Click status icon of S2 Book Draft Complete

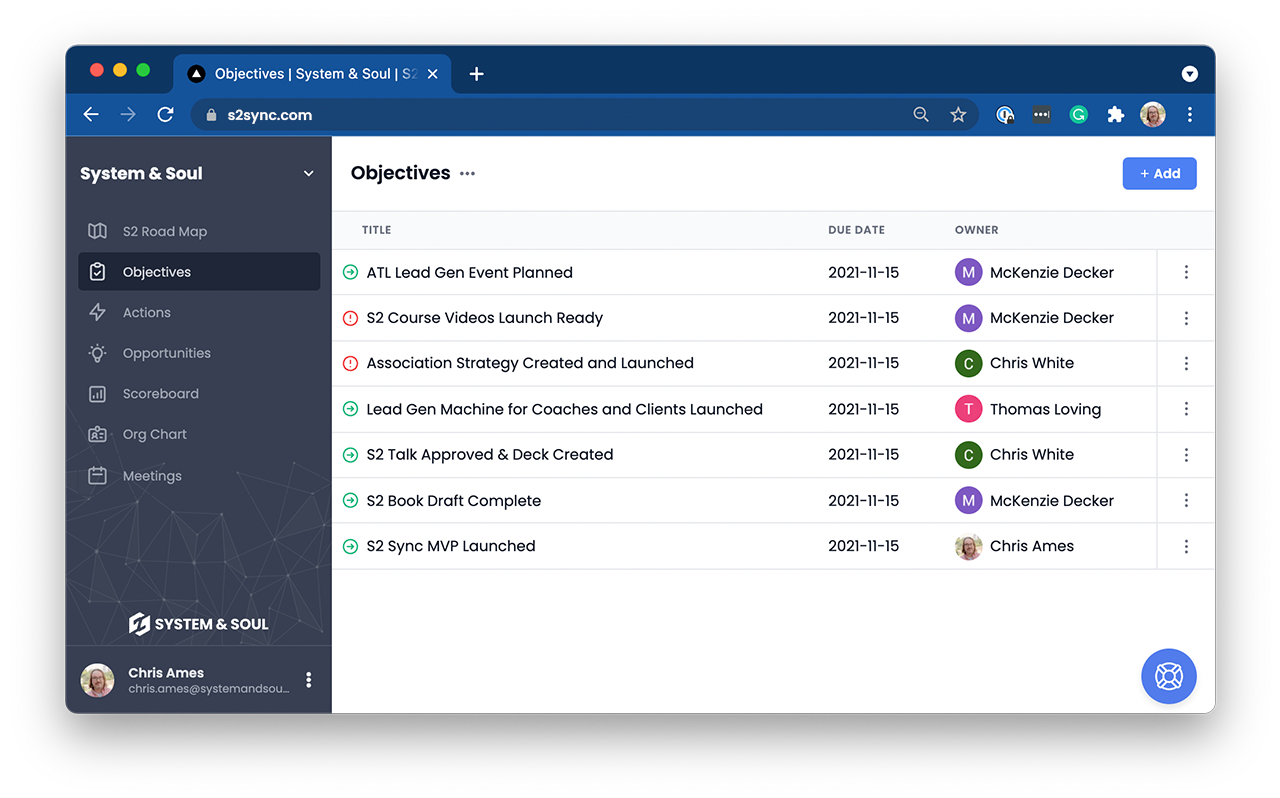point(350,500)
